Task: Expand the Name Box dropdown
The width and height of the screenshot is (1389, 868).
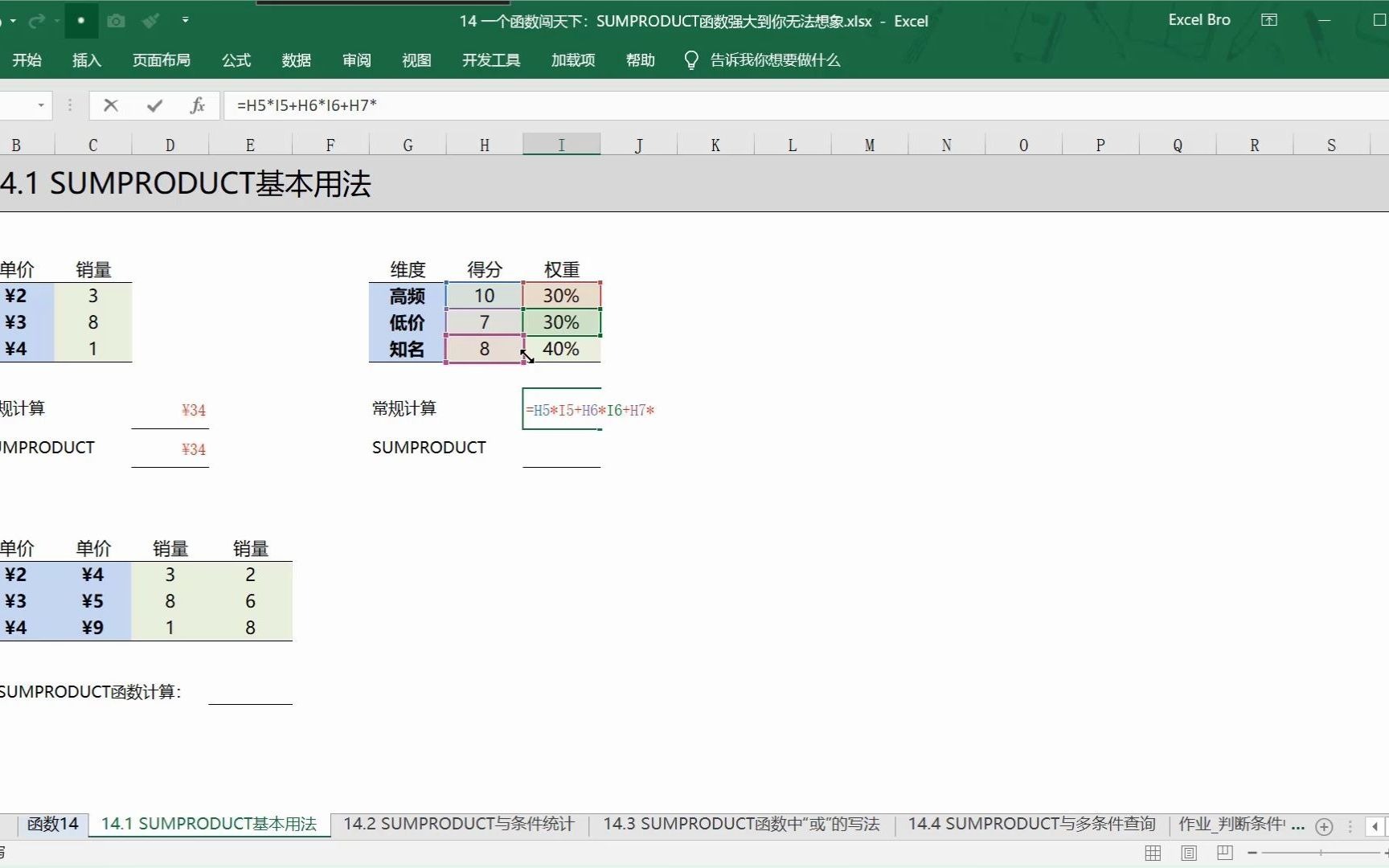Action: point(41,105)
